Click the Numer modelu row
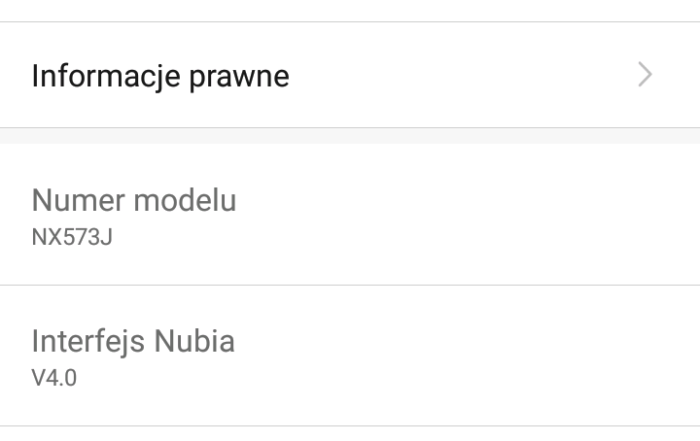This screenshot has height=441, width=700. click(x=350, y=215)
